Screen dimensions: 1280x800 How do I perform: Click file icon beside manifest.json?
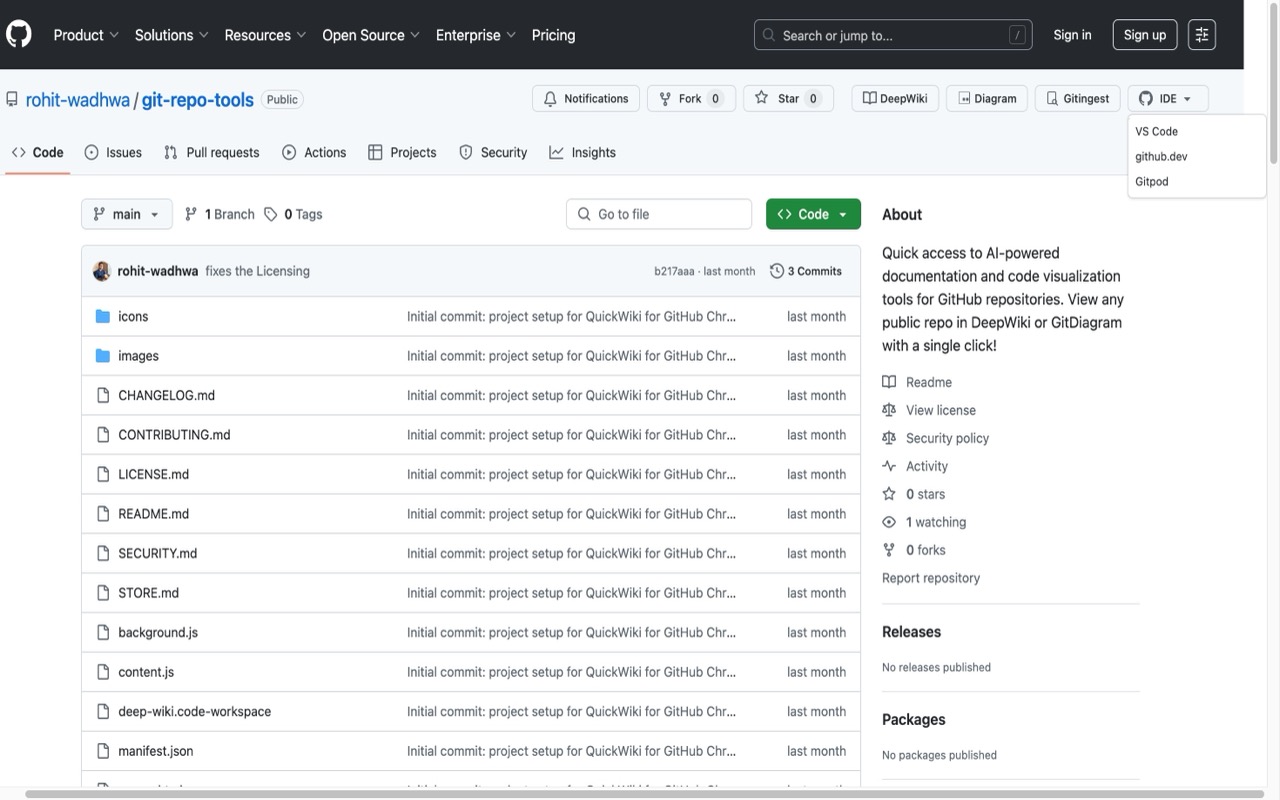pyautogui.click(x=102, y=751)
